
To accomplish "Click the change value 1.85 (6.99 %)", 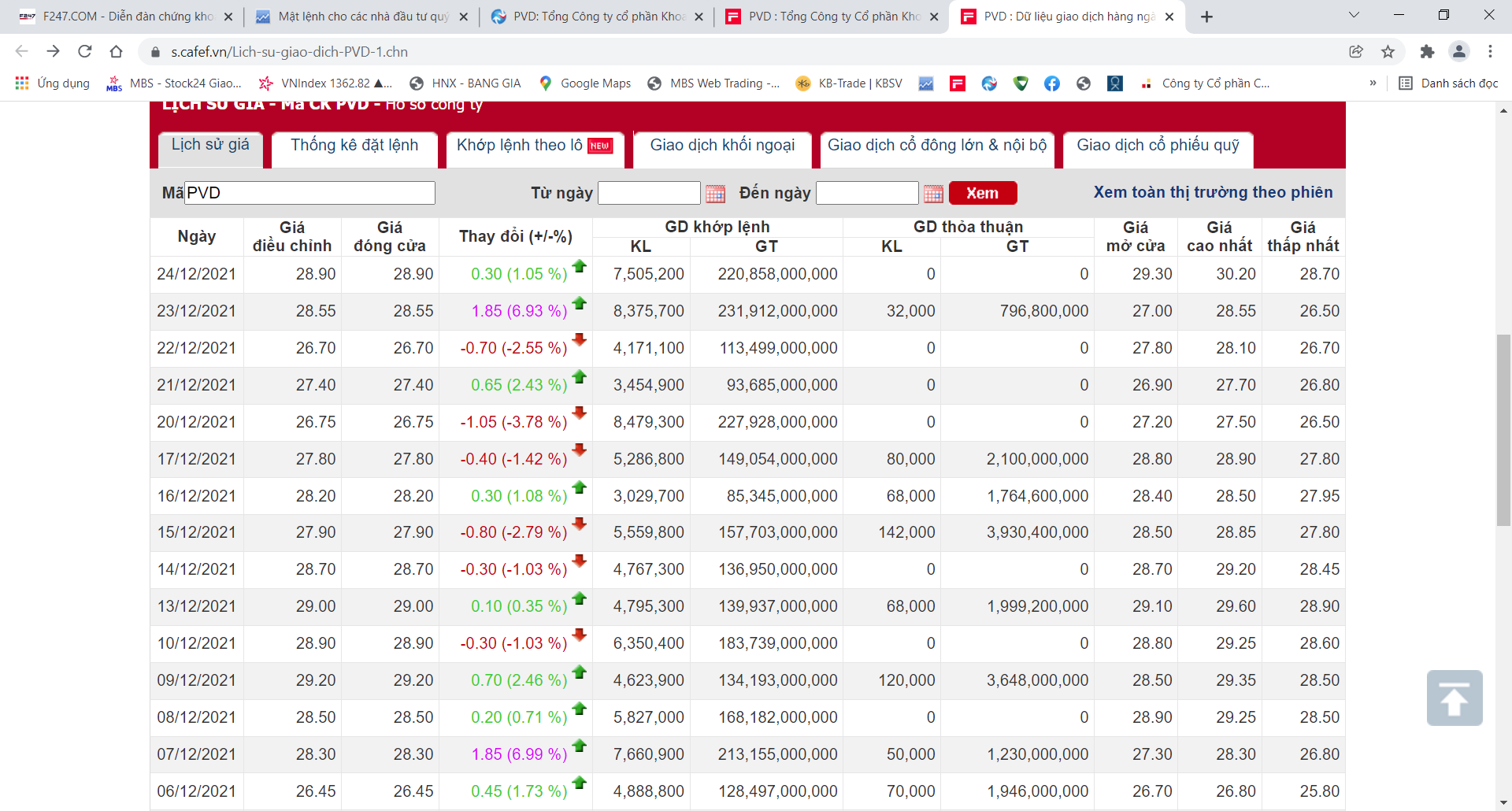I will click(x=519, y=754).
